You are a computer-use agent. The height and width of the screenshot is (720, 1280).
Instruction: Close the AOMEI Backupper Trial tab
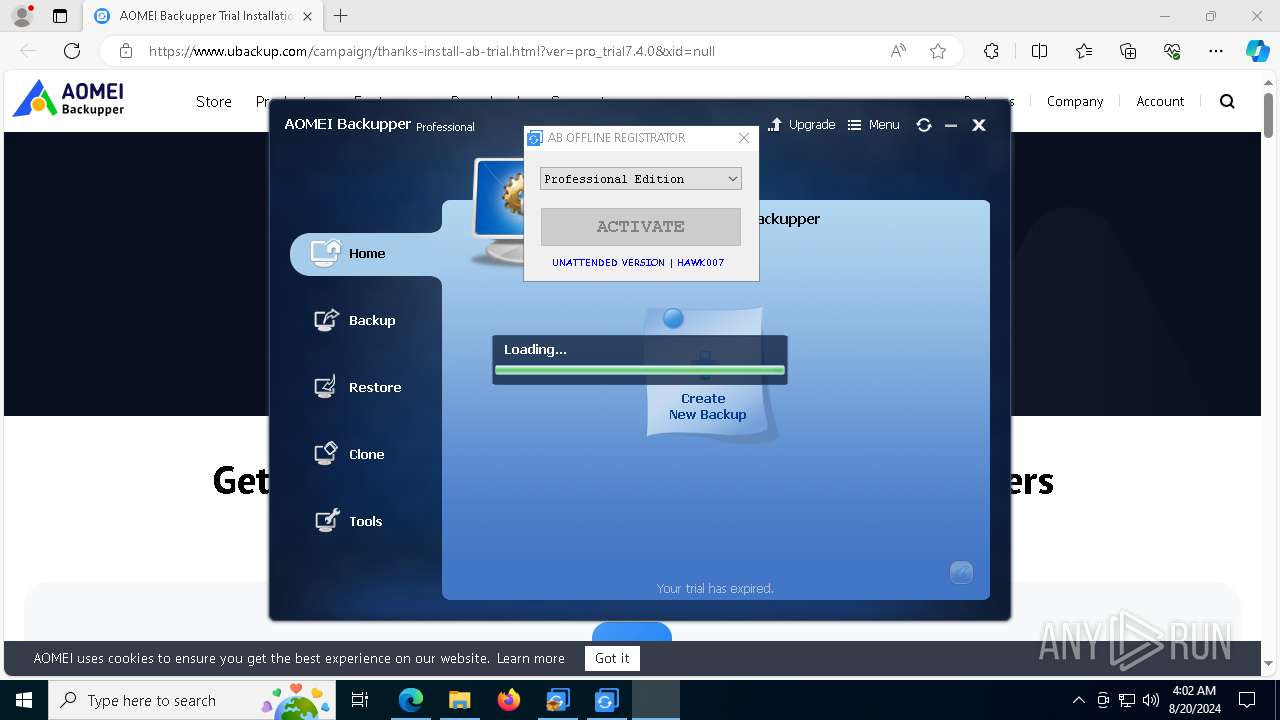(x=307, y=16)
